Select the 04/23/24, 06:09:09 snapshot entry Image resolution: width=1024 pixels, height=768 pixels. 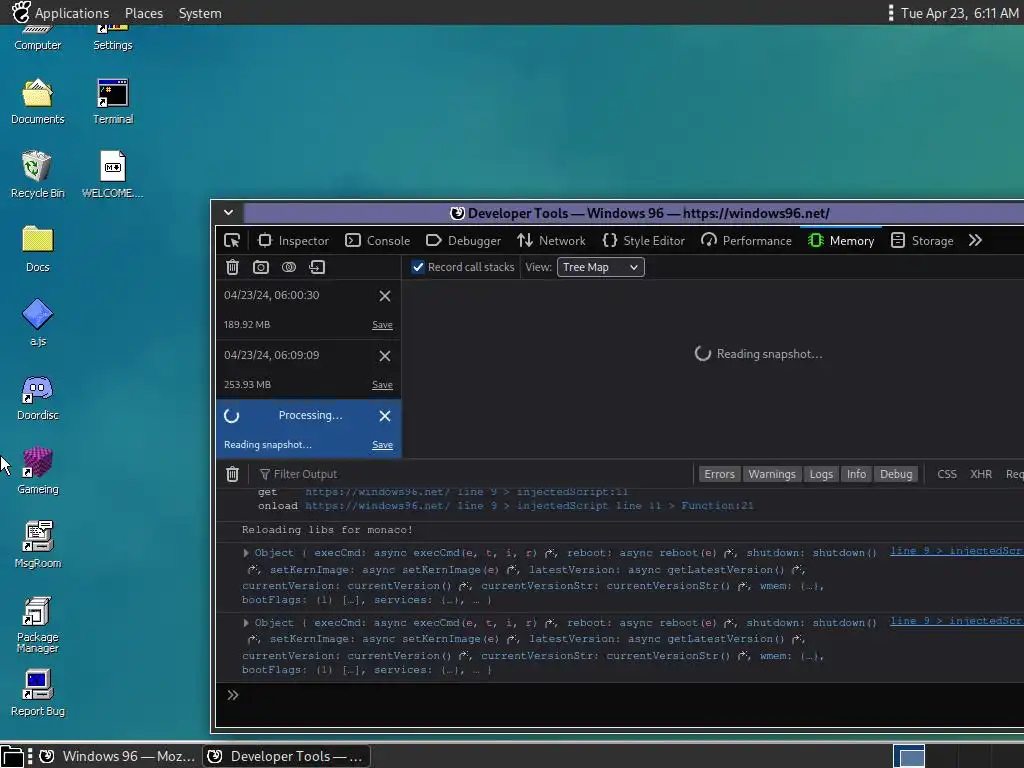click(x=308, y=370)
